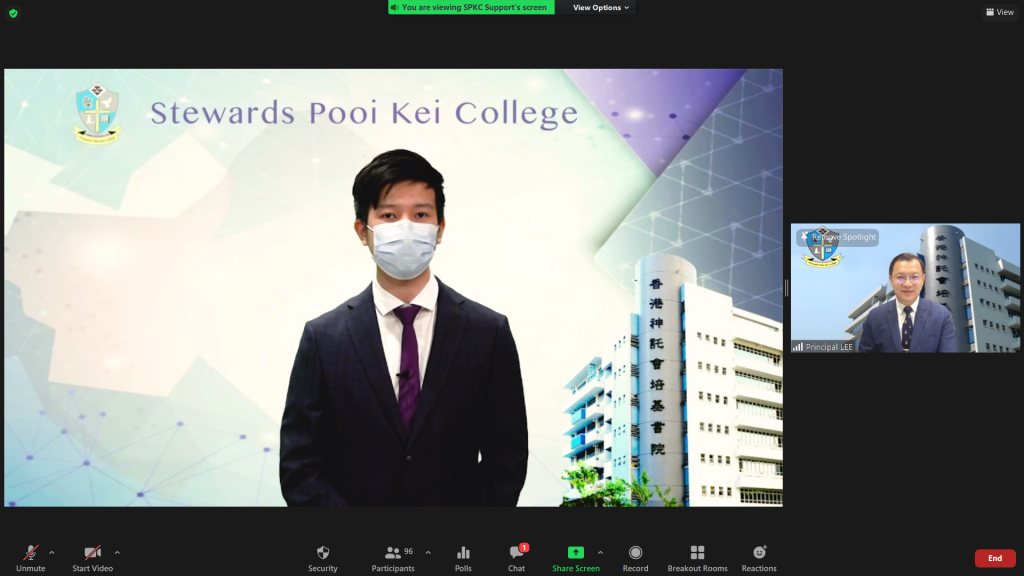
Task: Expand arrow next to Participants
Action: pos(428,552)
